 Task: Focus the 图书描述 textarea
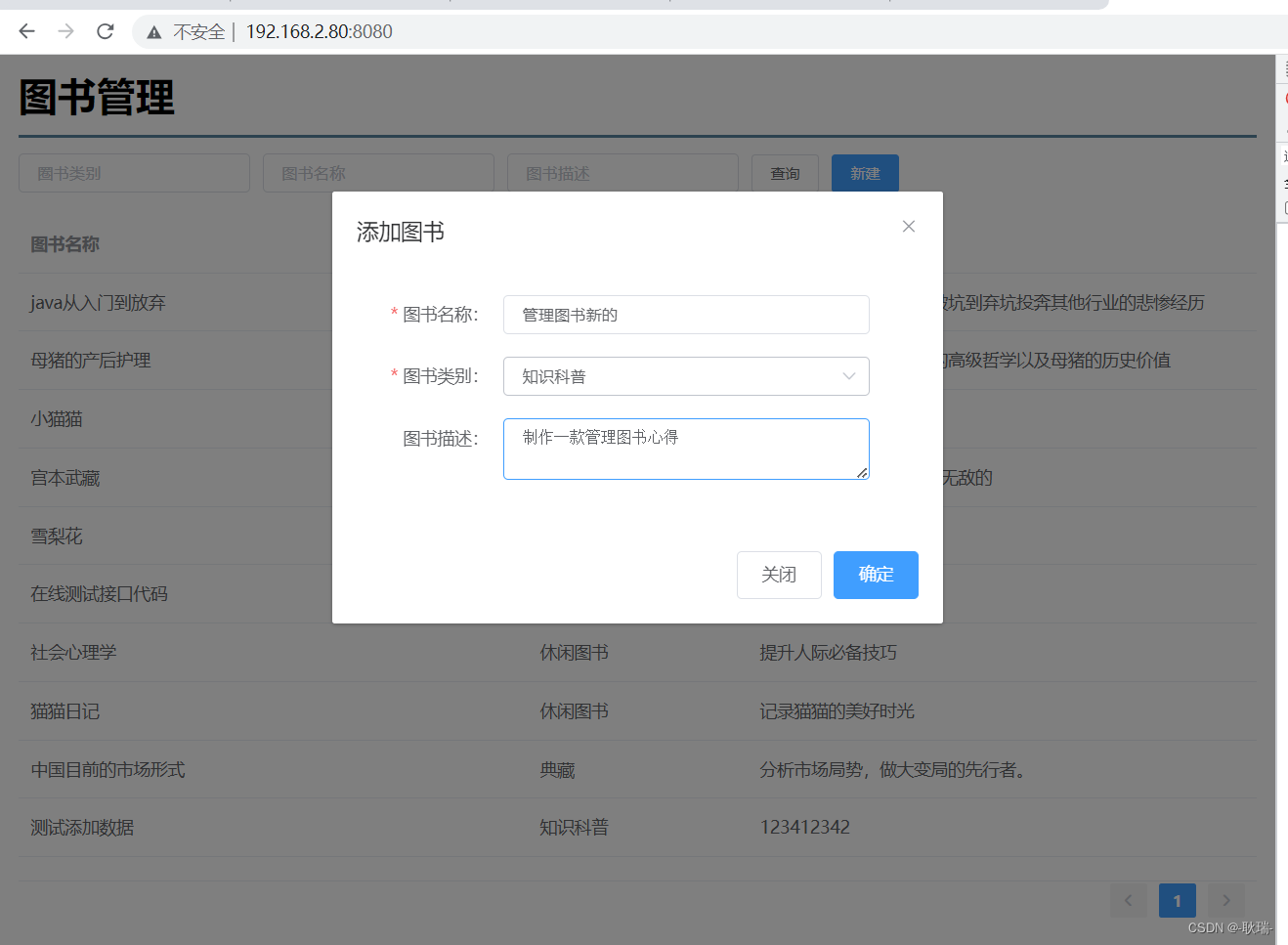tap(686, 449)
